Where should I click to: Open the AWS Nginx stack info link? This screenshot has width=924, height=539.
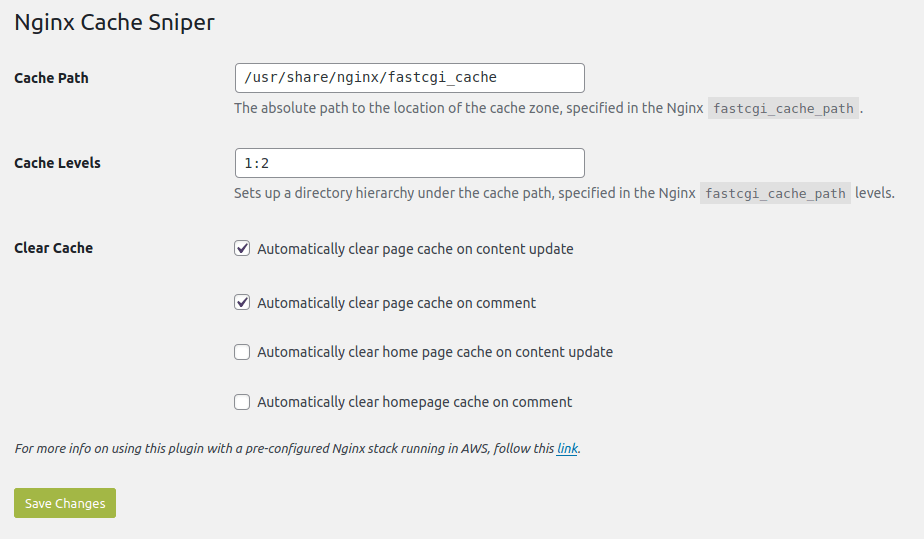pyautogui.click(x=567, y=449)
